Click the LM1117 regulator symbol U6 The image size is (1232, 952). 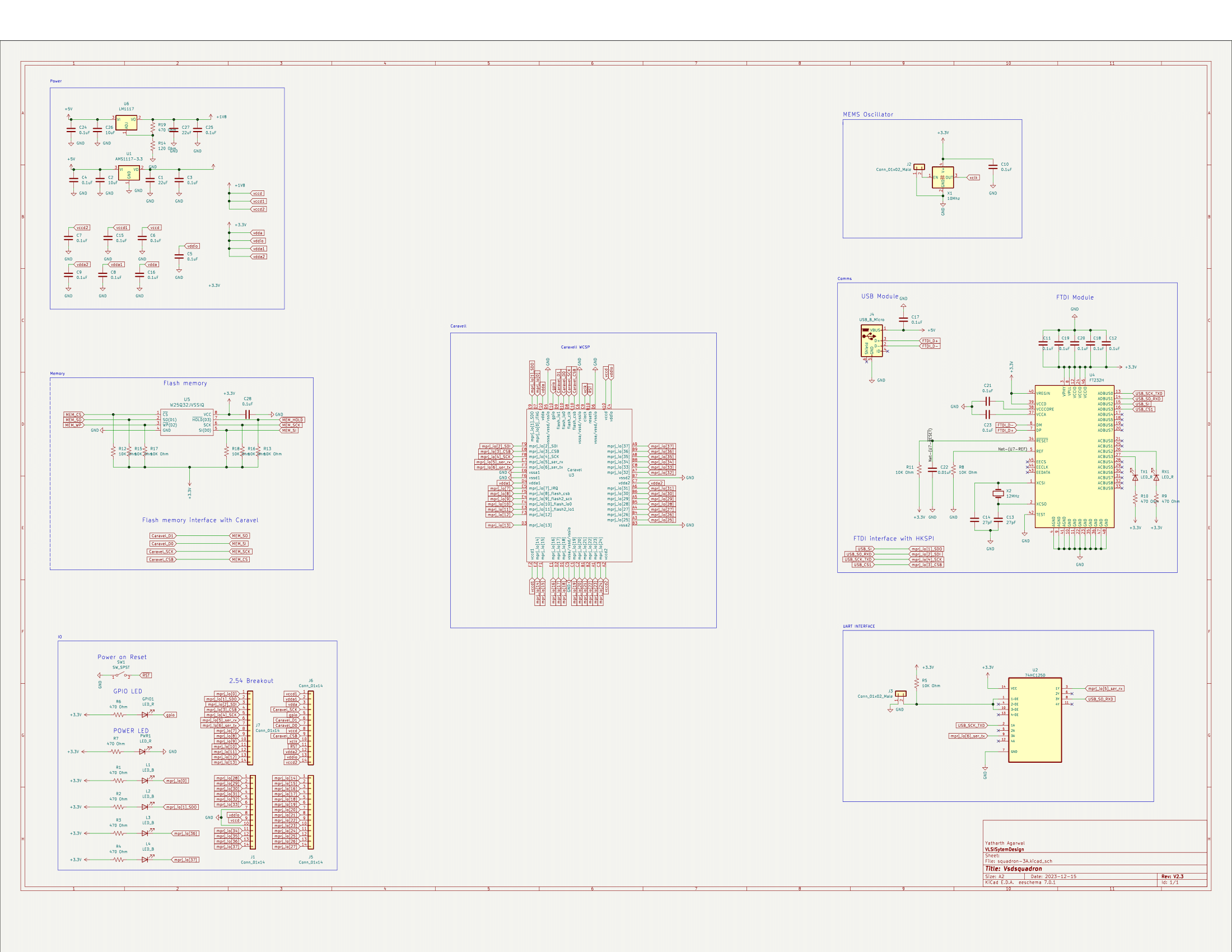127,123
